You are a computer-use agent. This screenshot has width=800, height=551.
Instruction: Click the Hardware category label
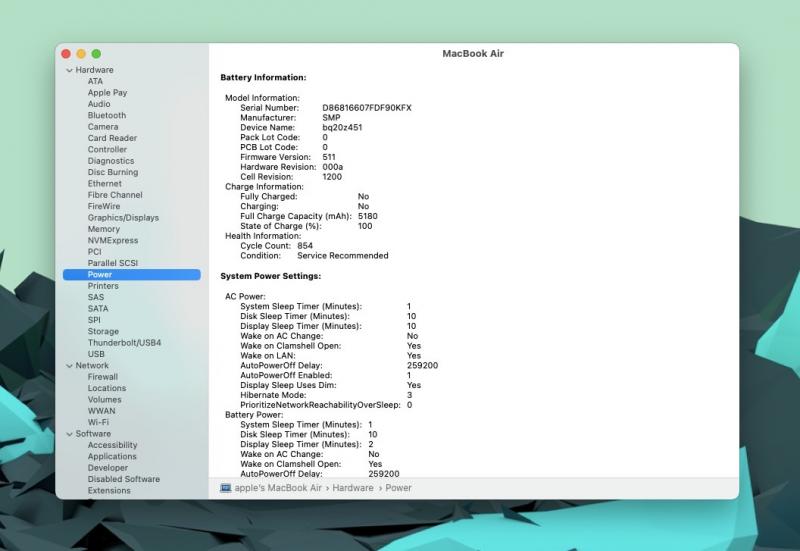click(94, 70)
